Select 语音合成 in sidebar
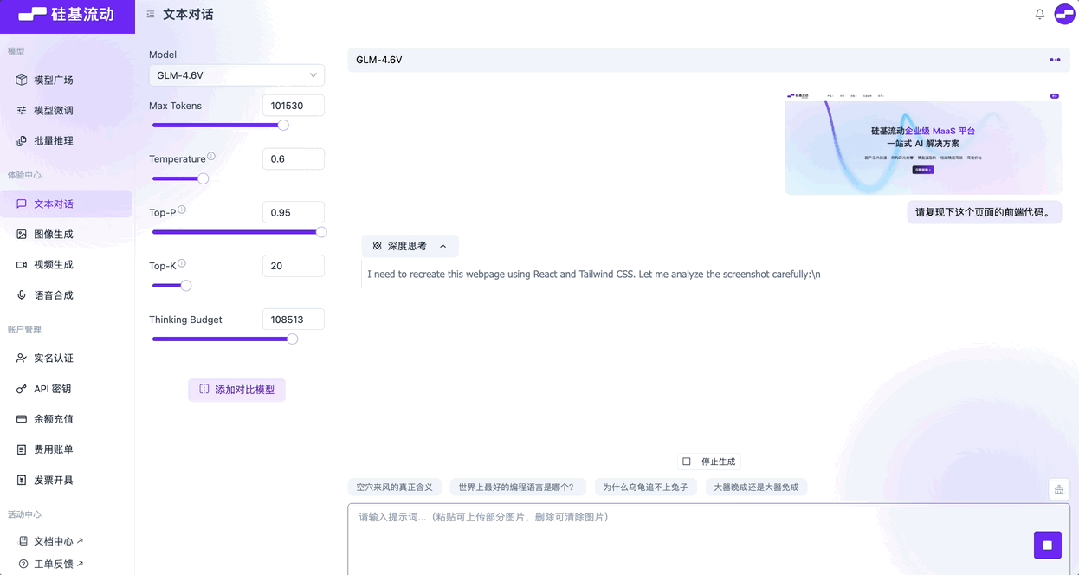This screenshot has width=1079, height=575. 66,295
